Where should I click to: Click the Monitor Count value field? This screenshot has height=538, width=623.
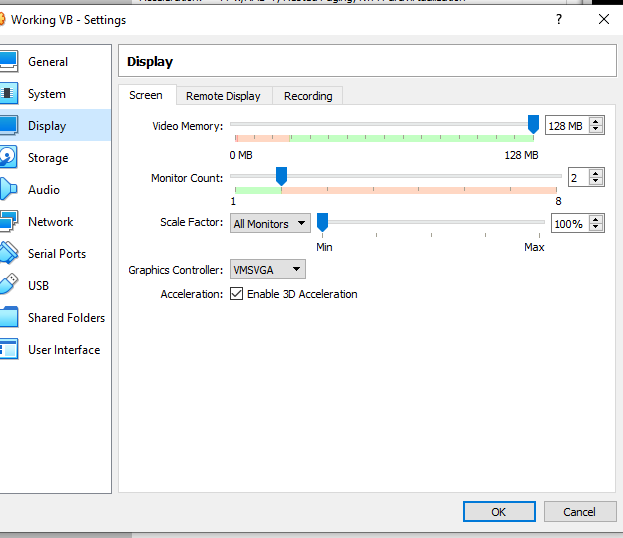(578, 178)
